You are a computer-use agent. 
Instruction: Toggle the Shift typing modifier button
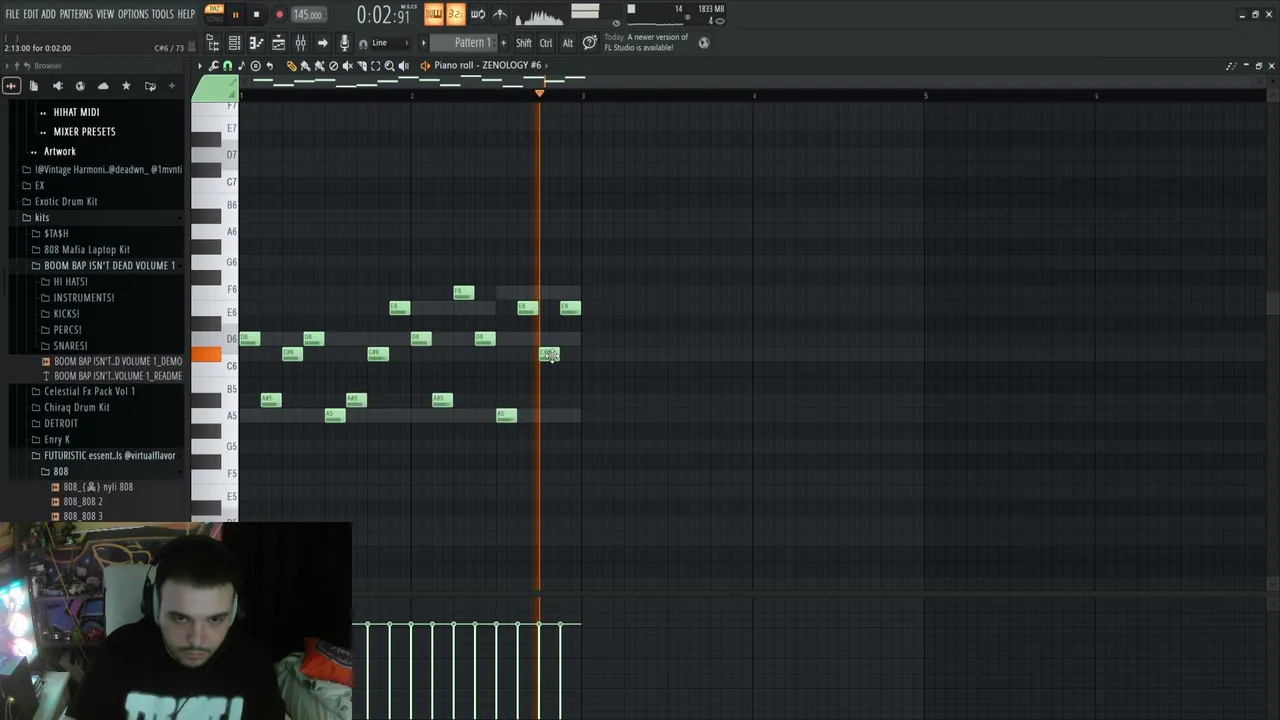point(524,43)
